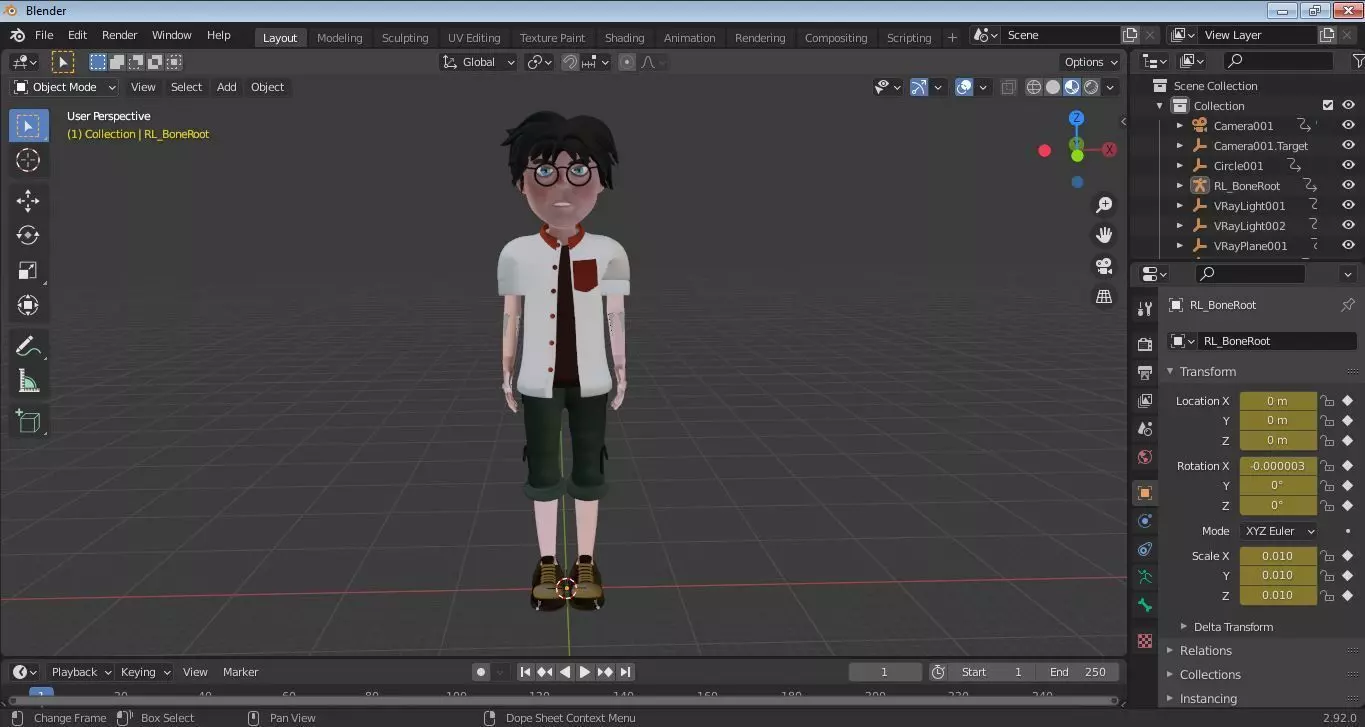Click the RL_BoneRoot object name field
This screenshot has height=727, width=1365.
point(1277,341)
